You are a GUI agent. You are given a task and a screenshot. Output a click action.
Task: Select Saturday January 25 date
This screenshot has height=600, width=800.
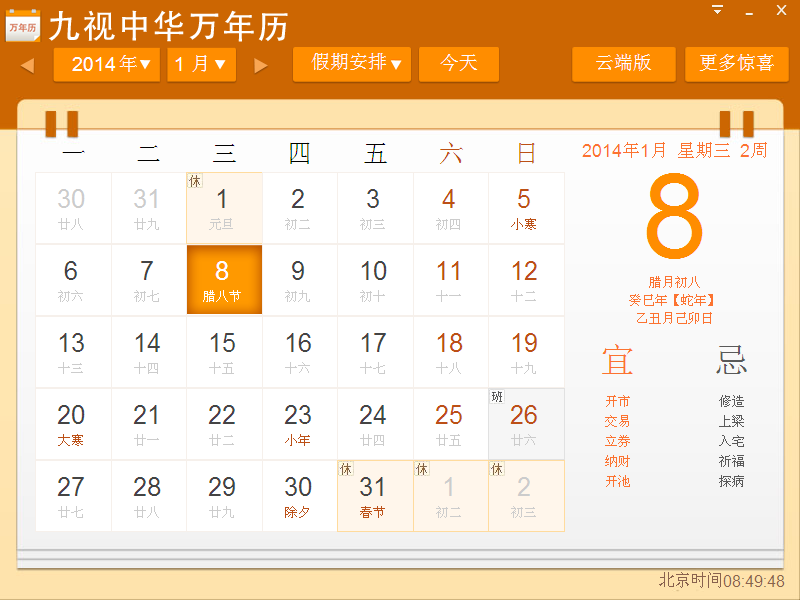[451, 424]
